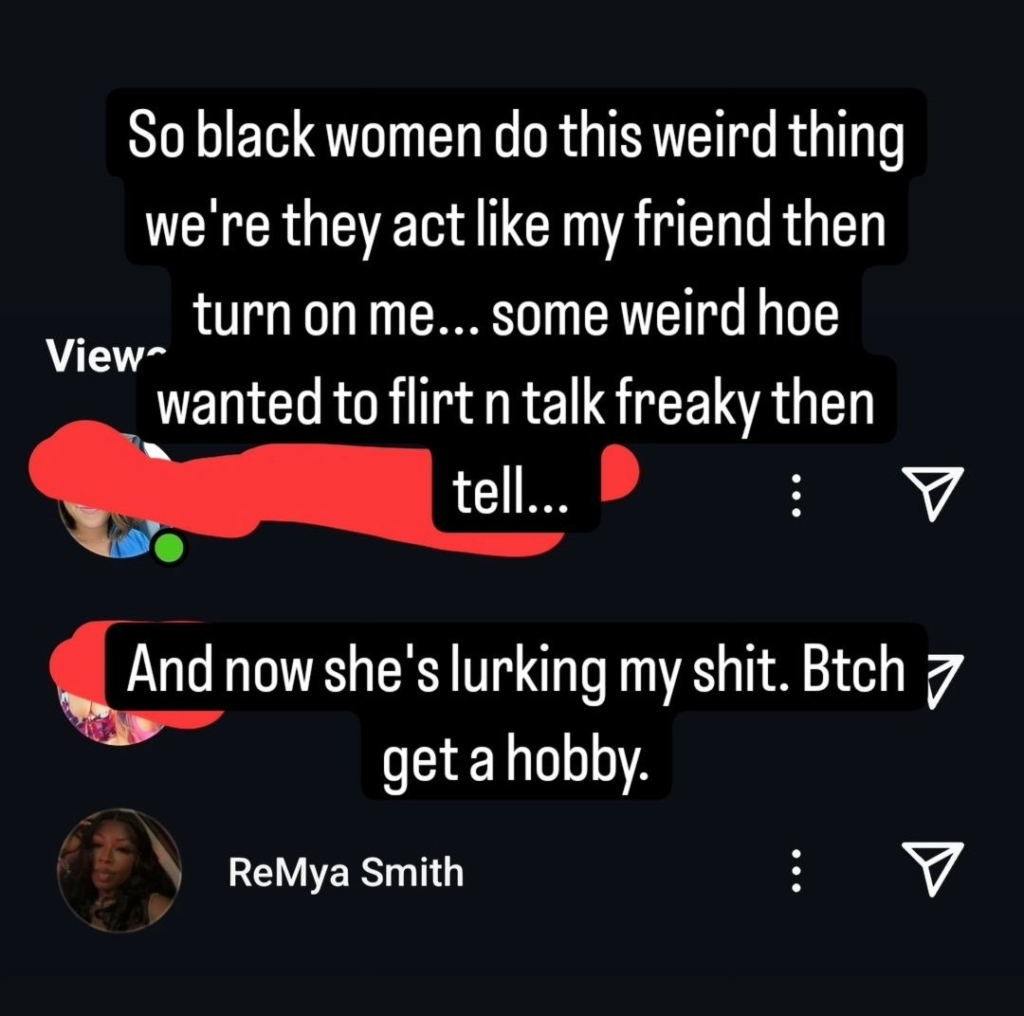Viewport: 1024px width, 1016px height.
Task: Open three-dot menu for the online viewer
Action: 795,496
